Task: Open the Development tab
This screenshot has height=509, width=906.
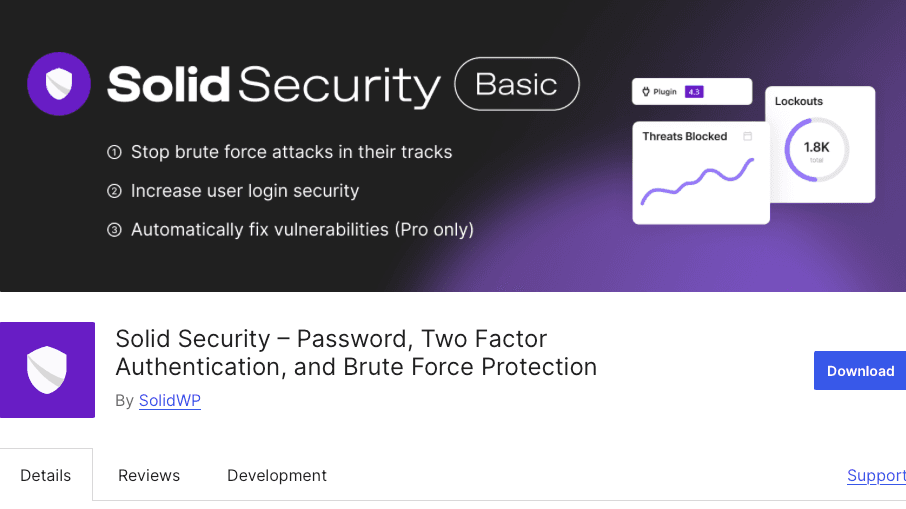Action: (x=277, y=475)
